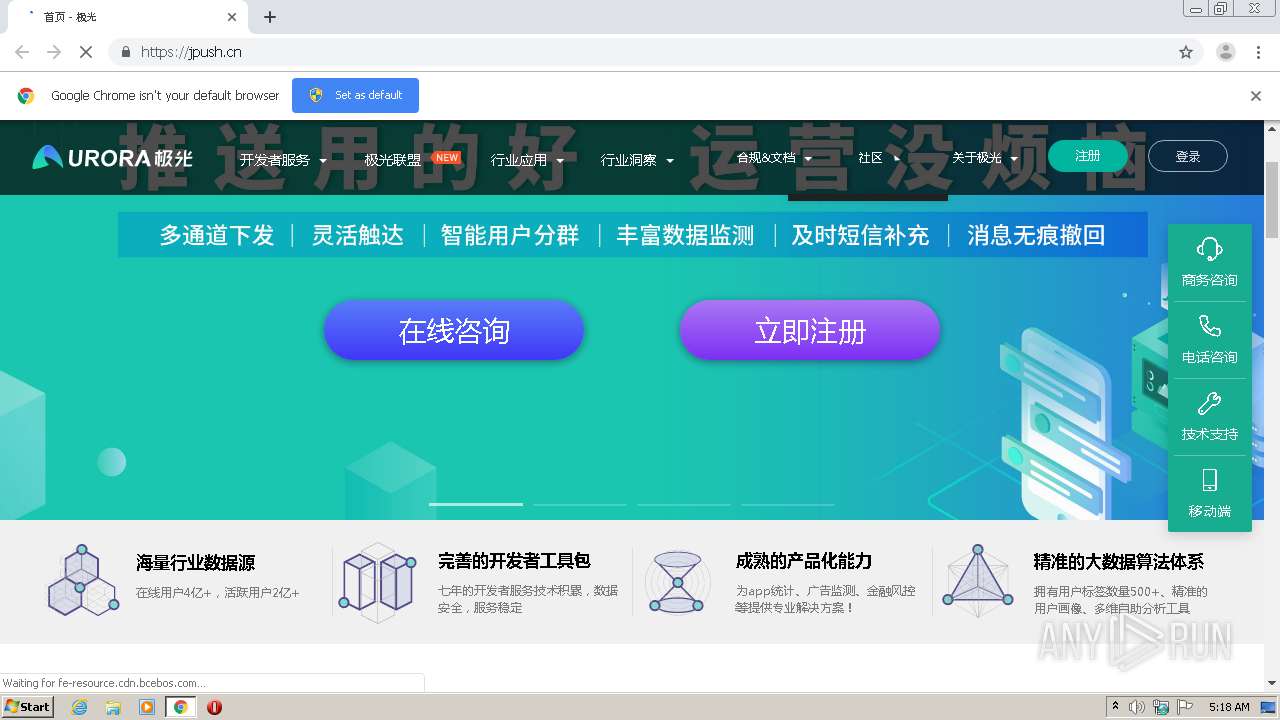This screenshot has height=720, width=1280.
Task: Open the file explorer folder in taskbar
Action: pyautogui.click(x=113, y=707)
